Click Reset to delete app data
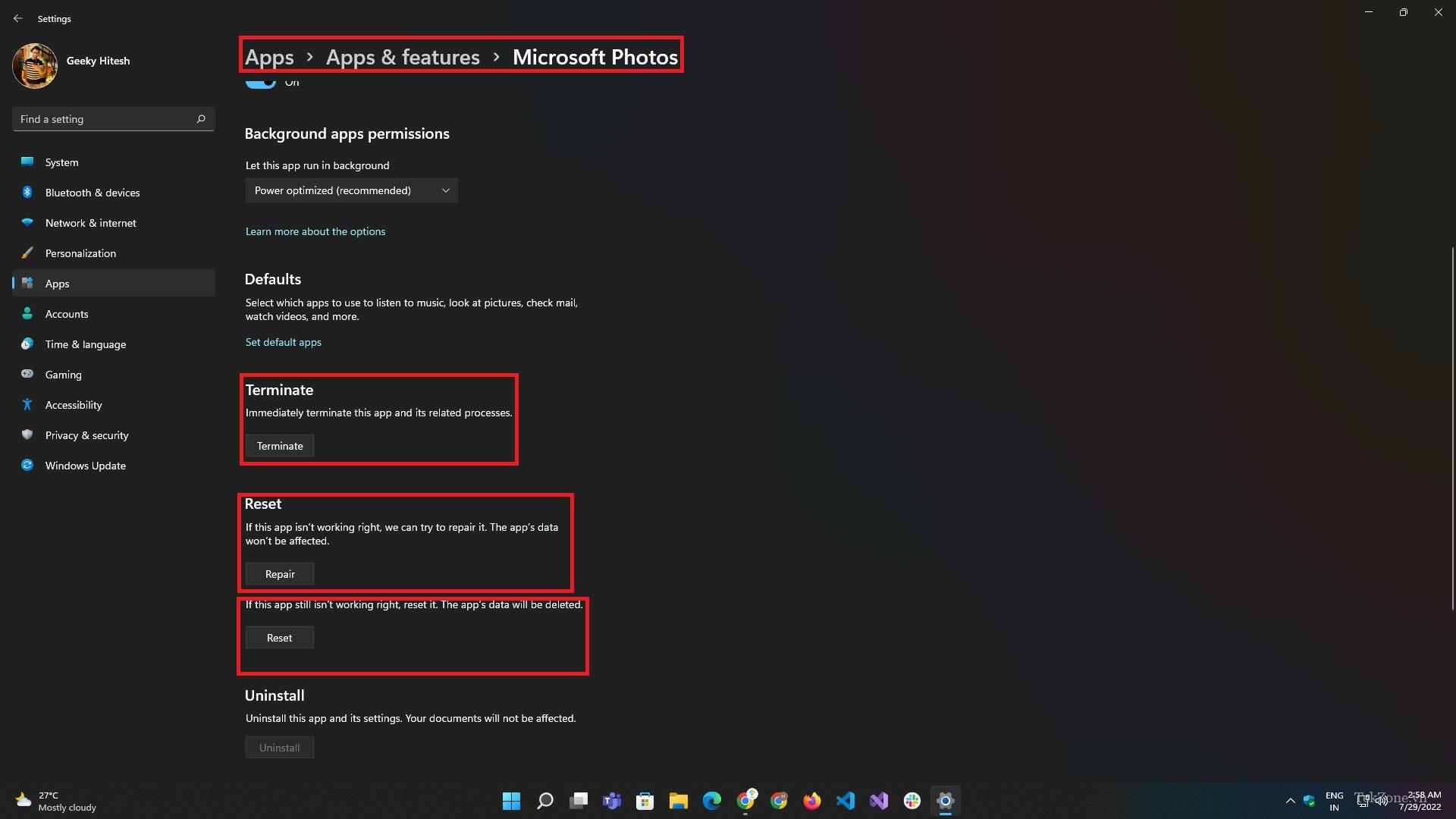Viewport: 1456px width, 819px height. (x=278, y=637)
